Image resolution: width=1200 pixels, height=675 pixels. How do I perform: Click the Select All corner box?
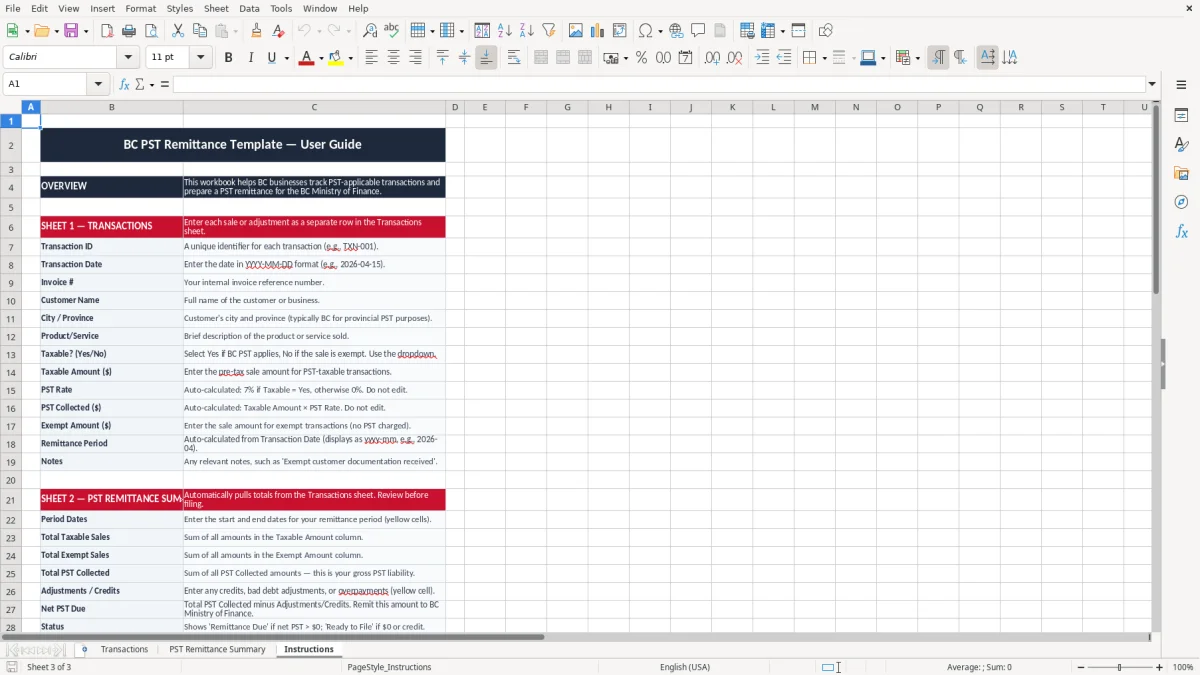coord(11,107)
